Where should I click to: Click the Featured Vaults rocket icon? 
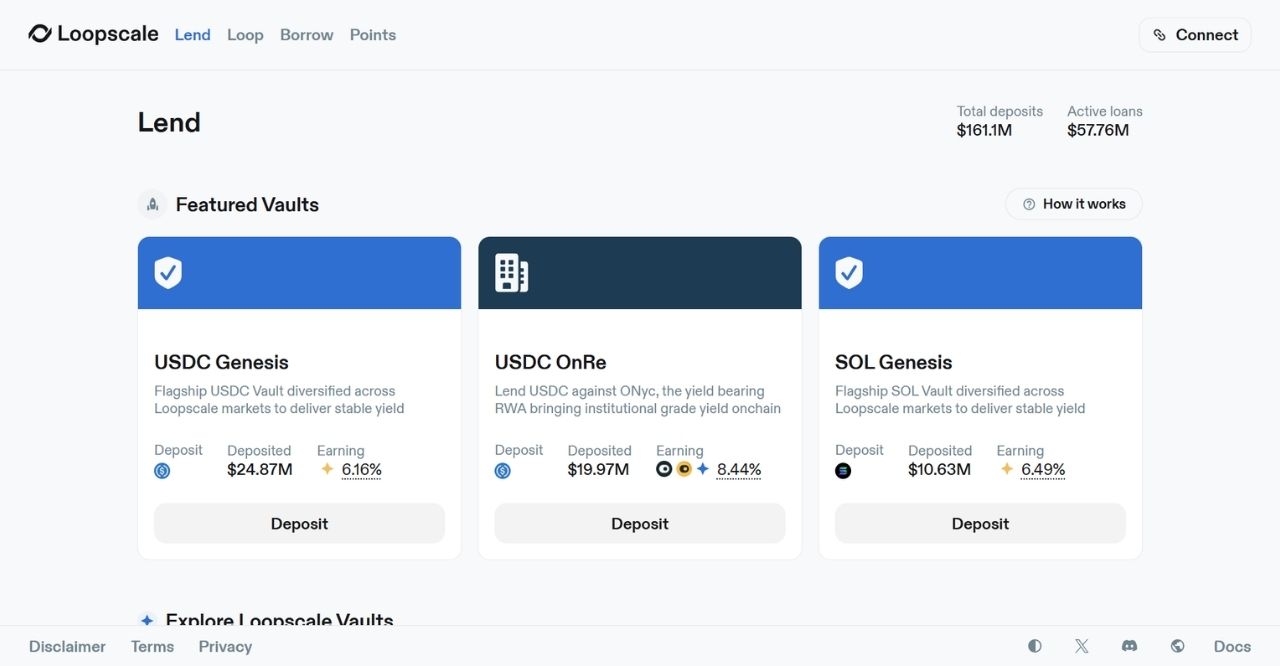coord(152,204)
